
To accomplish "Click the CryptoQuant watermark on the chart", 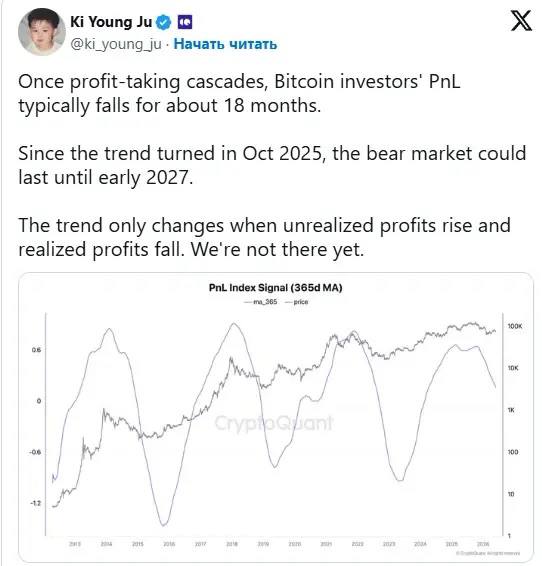I will pyautogui.click(x=274, y=423).
